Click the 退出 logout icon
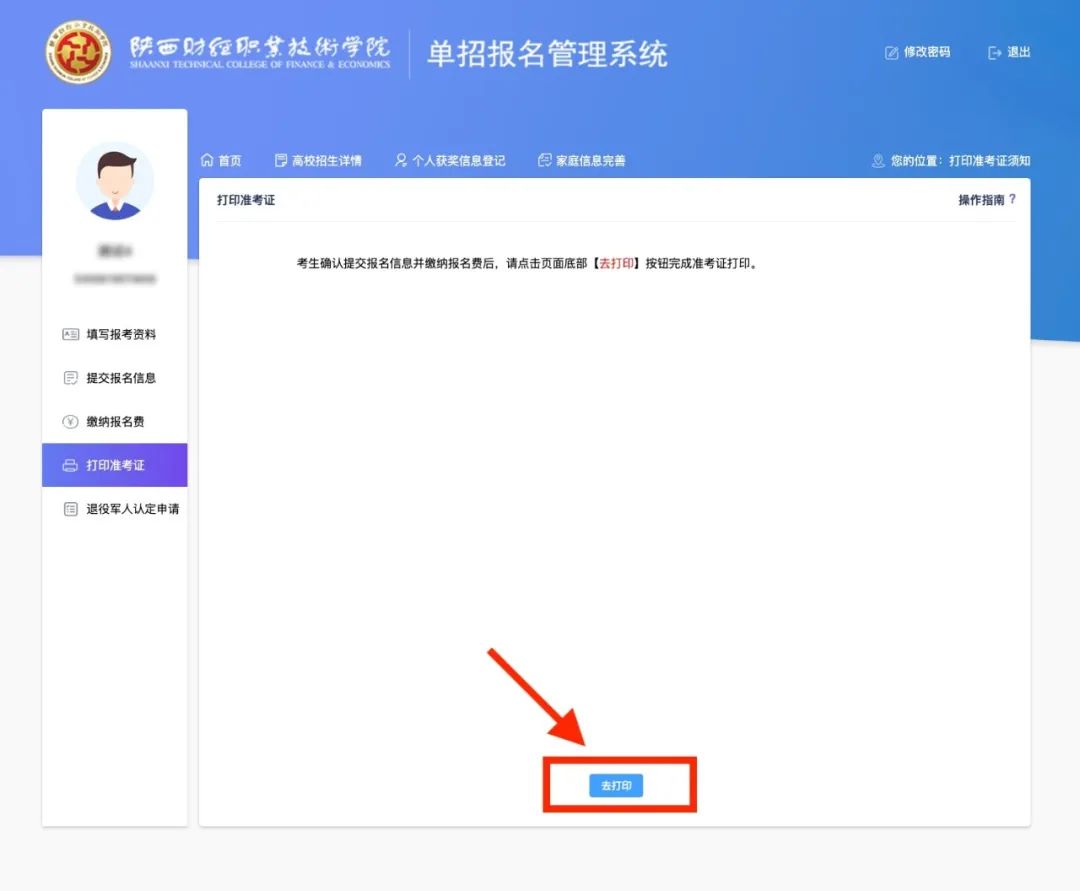Screen dimensions: 1080x891 (994, 53)
